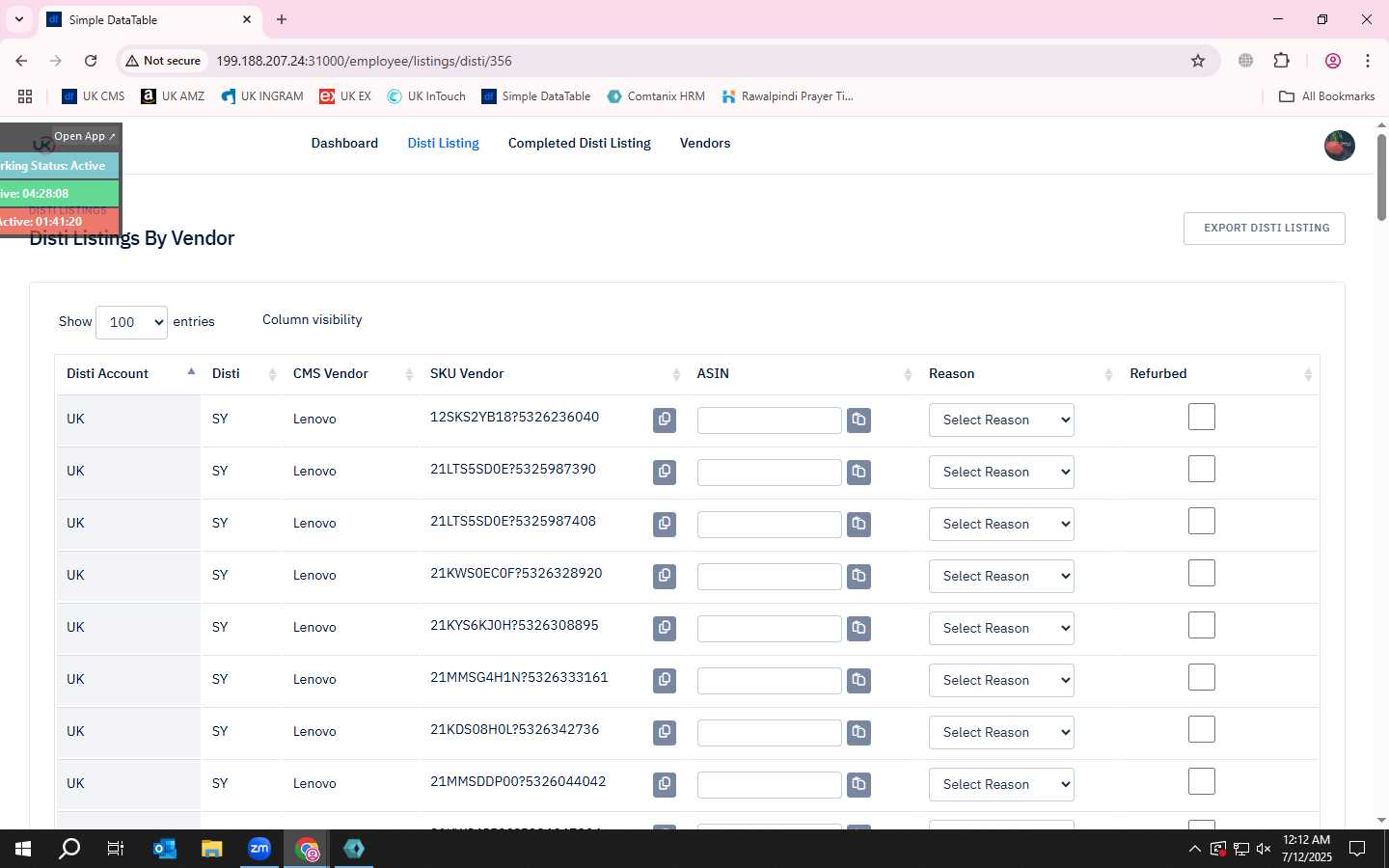The height and width of the screenshot is (868, 1389).
Task: Click ASIN input field for 12SKS2YB18?5326236040
Action: (770, 420)
